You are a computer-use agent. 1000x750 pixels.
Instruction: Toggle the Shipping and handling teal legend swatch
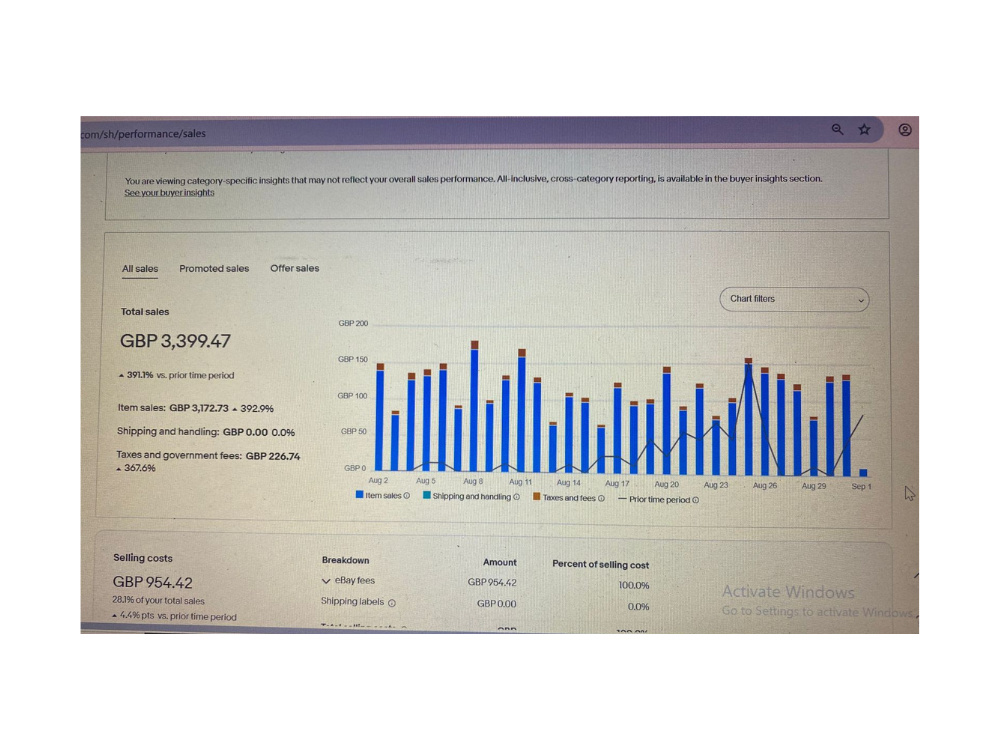tap(427, 496)
